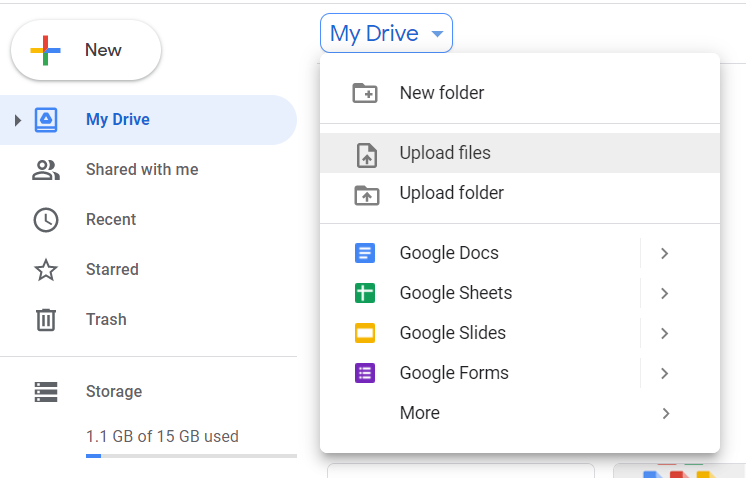Click the Storage stacked bars icon
This screenshot has width=746, height=478.
(x=46, y=392)
